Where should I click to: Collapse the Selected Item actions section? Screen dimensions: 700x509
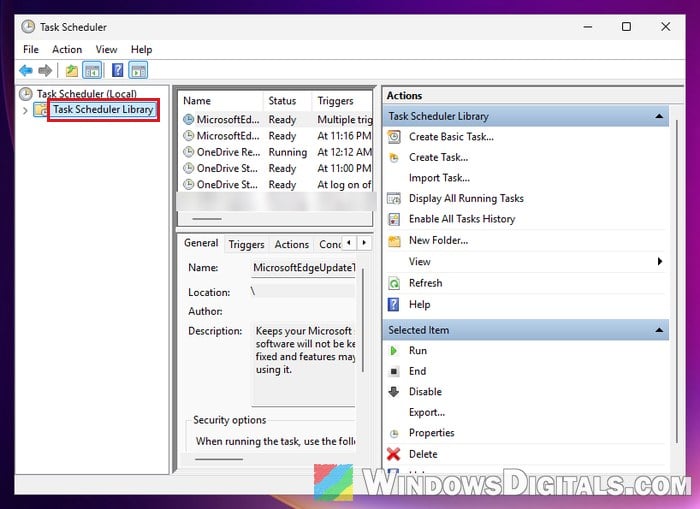click(x=659, y=330)
